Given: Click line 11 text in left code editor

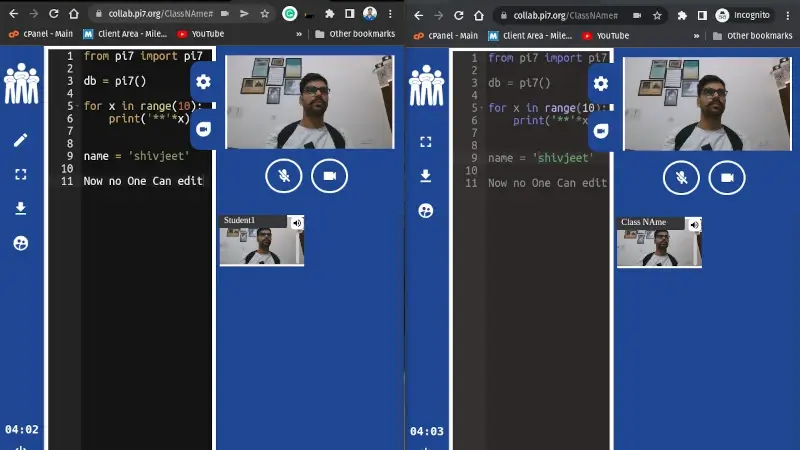Looking at the screenshot, I should point(143,181).
